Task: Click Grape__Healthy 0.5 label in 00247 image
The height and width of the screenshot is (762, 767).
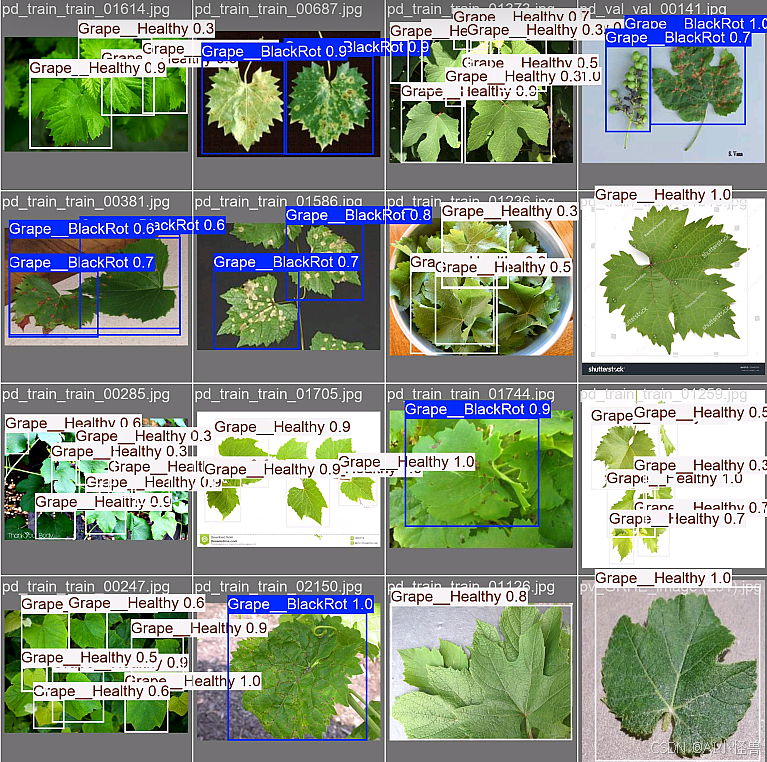Action: pyautogui.click(x=90, y=657)
